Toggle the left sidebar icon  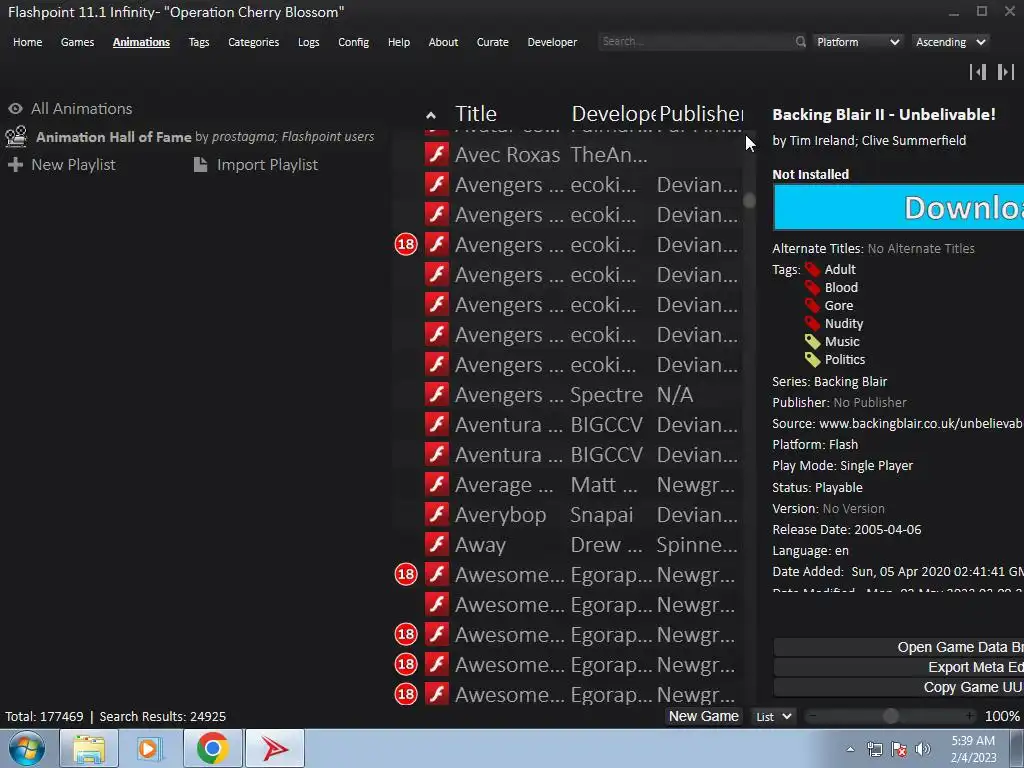[x=978, y=72]
